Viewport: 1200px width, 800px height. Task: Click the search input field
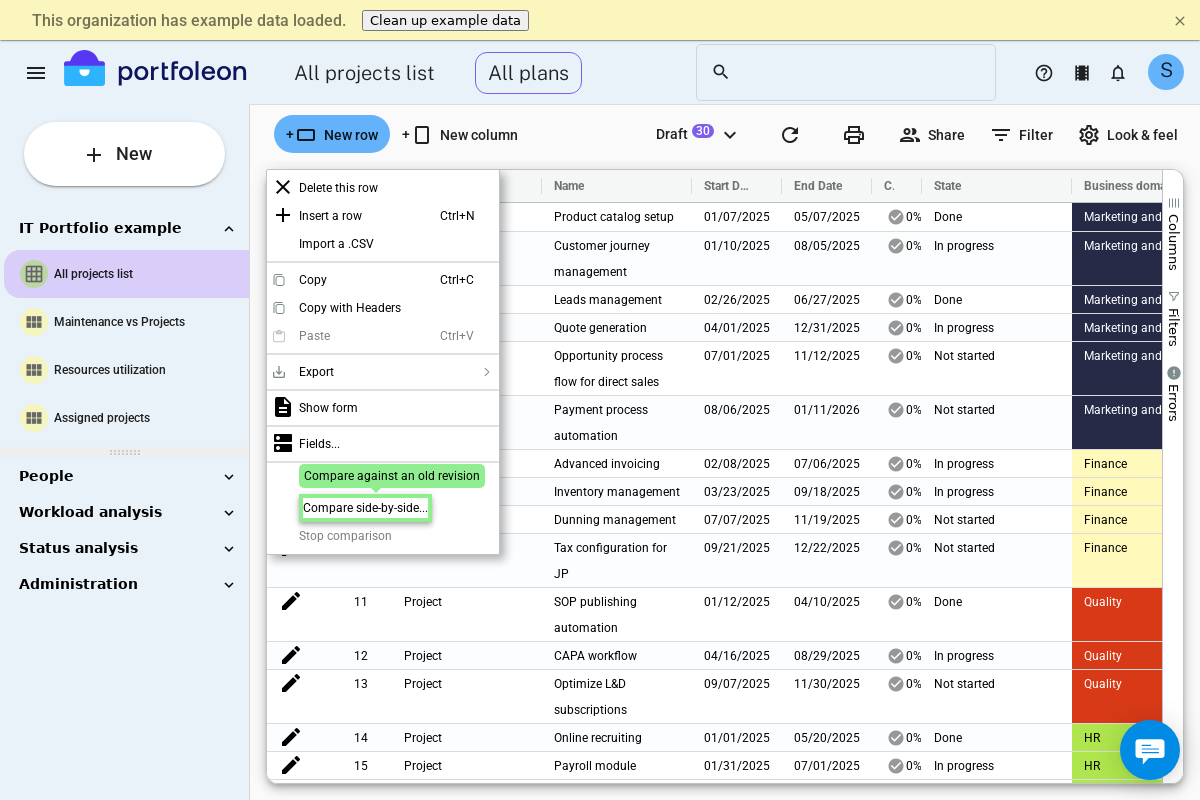pyautogui.click(x=846, y=72)
